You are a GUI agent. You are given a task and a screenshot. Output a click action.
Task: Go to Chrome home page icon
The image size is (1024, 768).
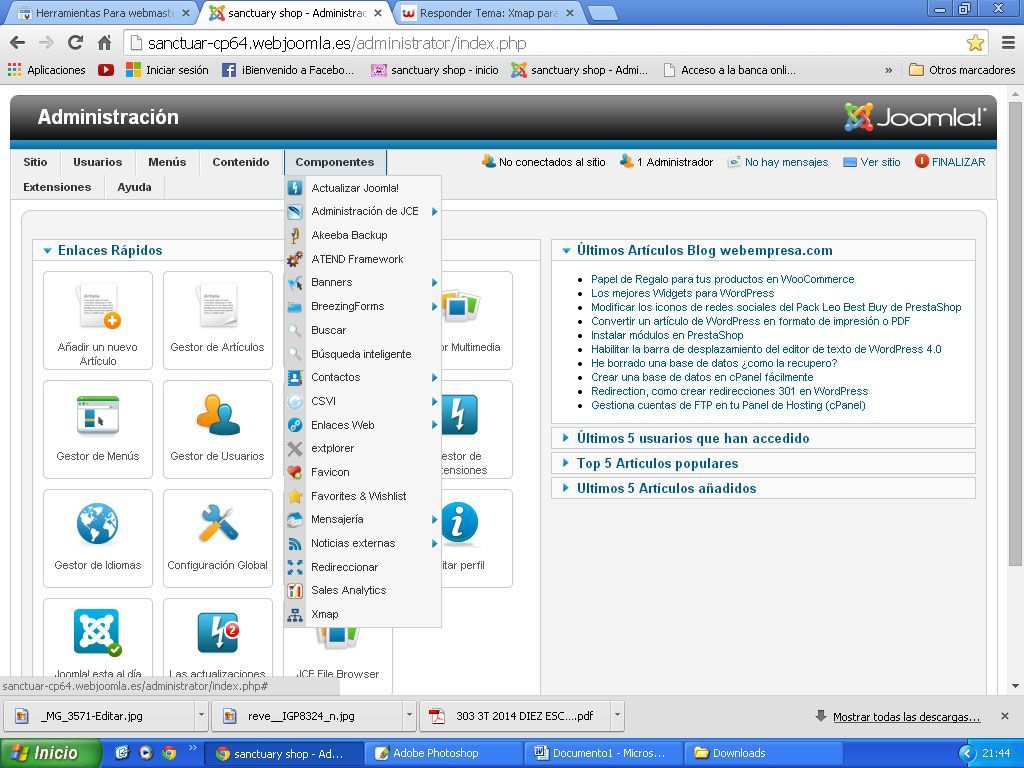(104, 43)
